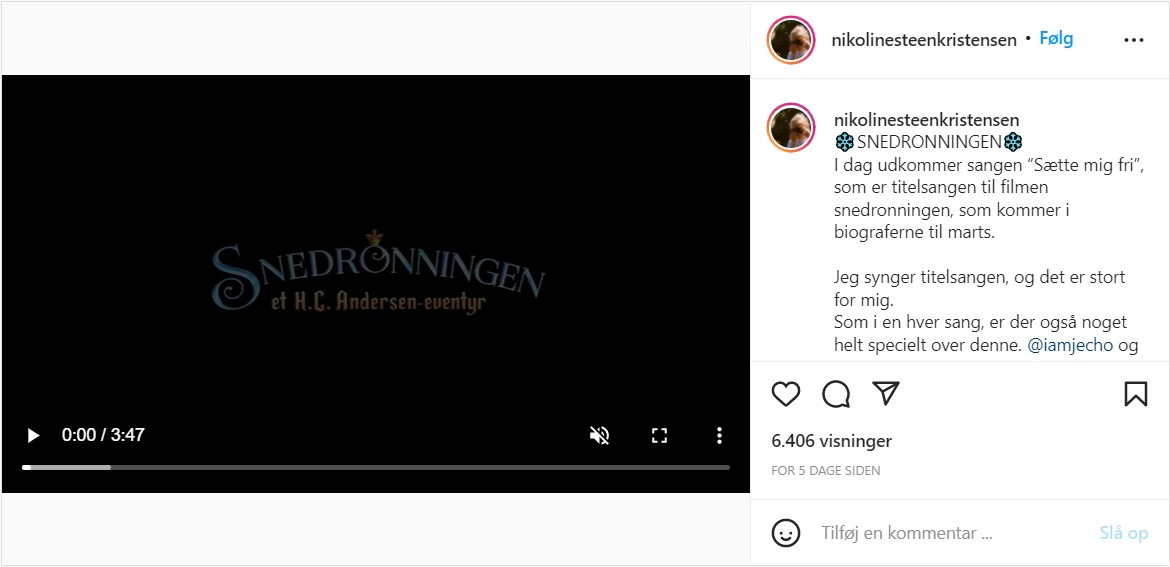Open the header username nikolinesteenkristensen
1170x567 pixels.
[924, 40]
